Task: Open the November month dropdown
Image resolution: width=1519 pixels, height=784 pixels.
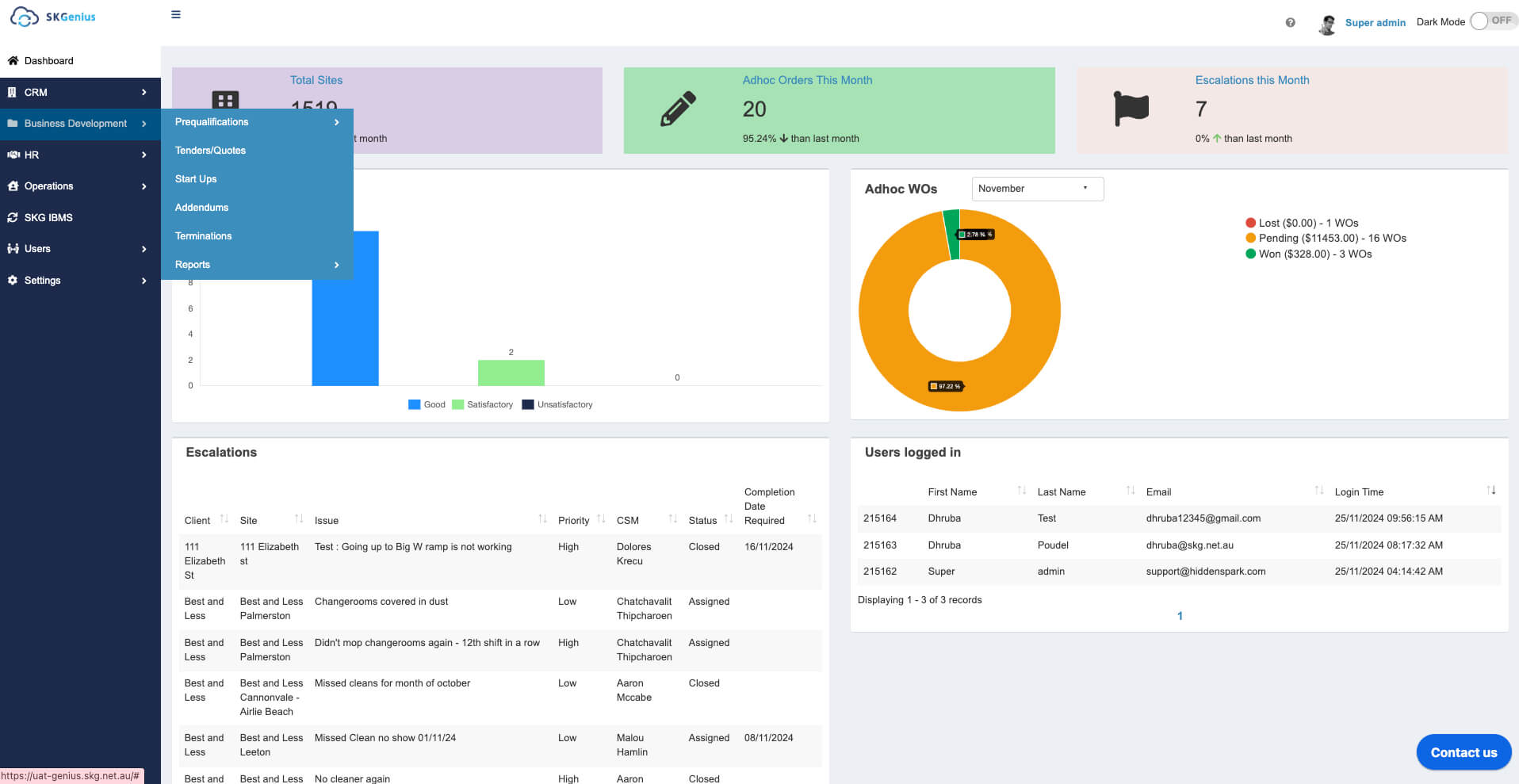Action: click(x=1038, y=189)
